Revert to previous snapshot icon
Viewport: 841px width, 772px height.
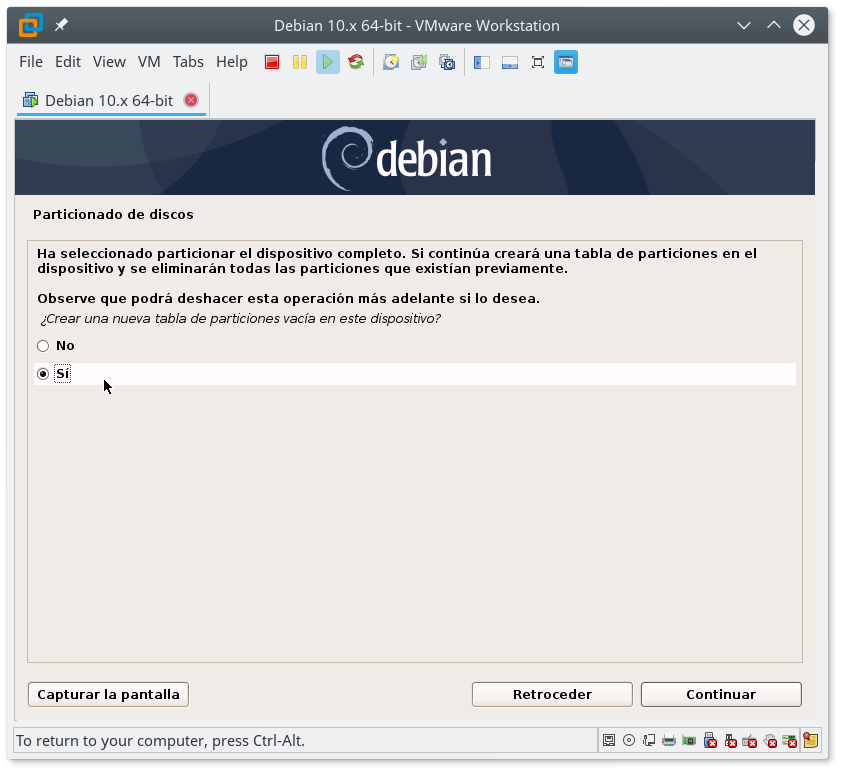tap(419, 62)
